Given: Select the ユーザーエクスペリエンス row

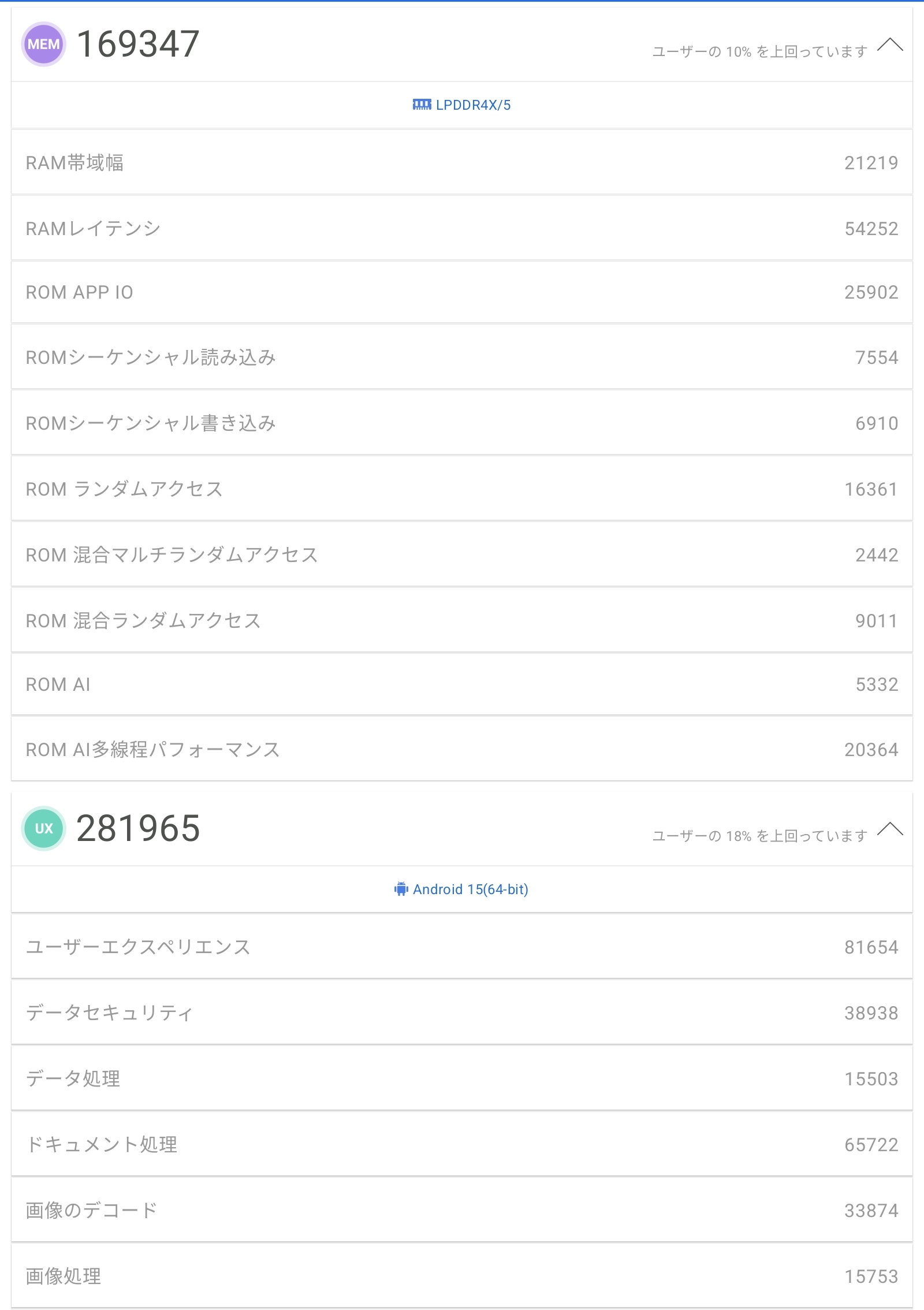Looking at the screenshot, I should pos(462,947).
